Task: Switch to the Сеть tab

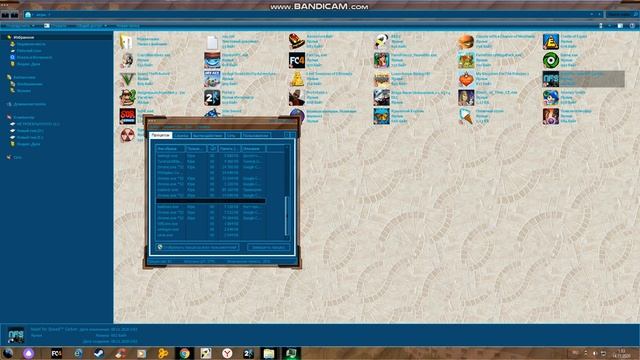Action: 232,136
